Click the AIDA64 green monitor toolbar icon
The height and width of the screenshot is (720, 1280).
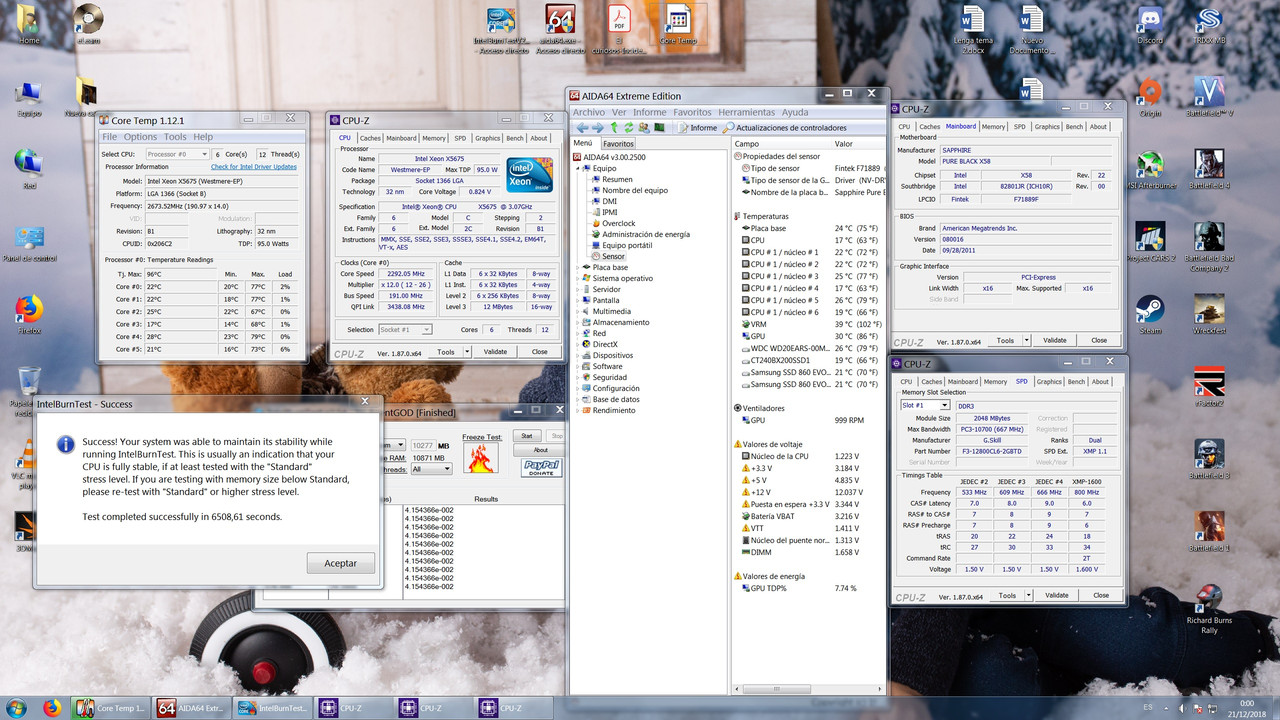point(660,128)
